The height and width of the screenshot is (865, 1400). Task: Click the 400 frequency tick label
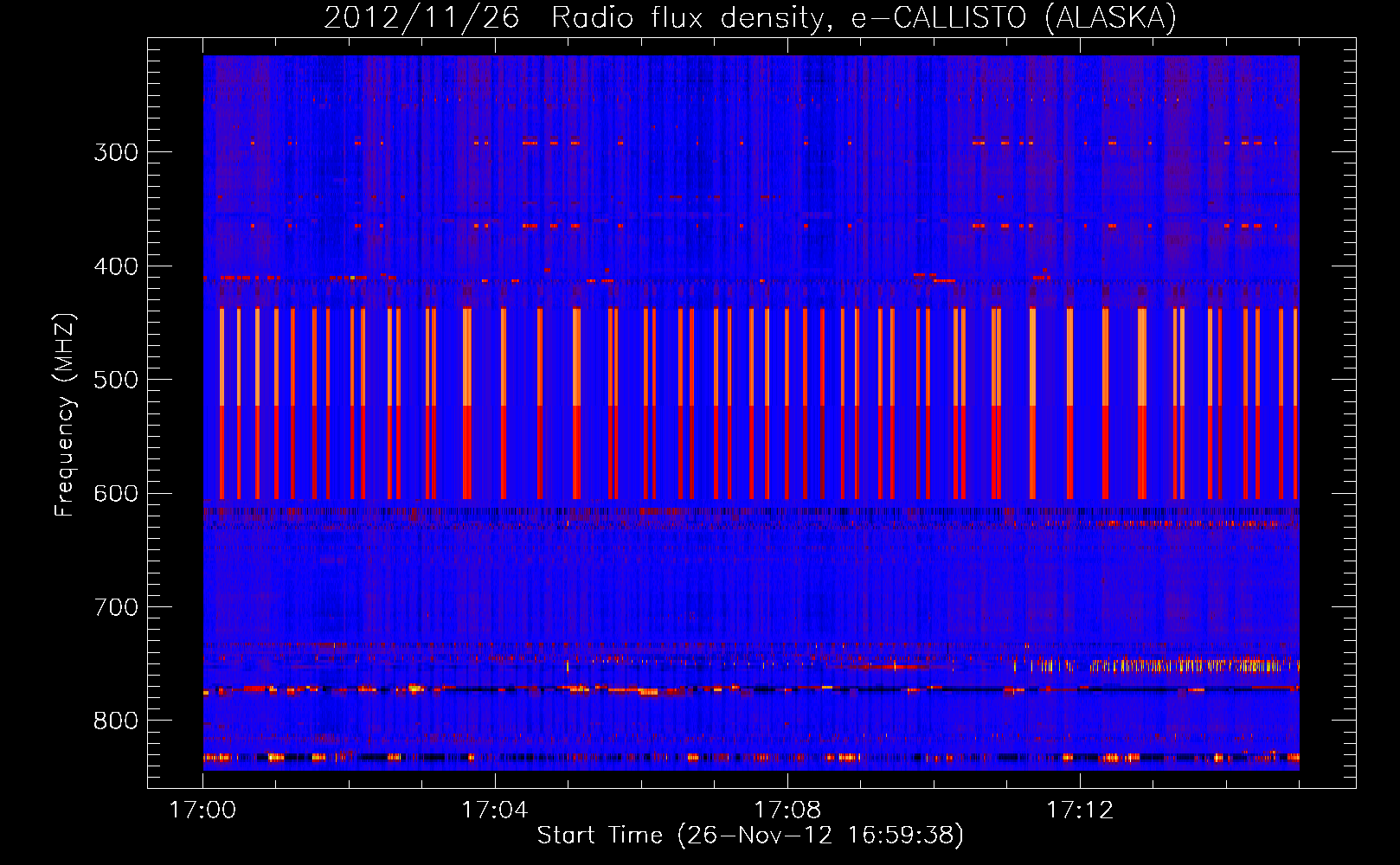pos(116,266)
